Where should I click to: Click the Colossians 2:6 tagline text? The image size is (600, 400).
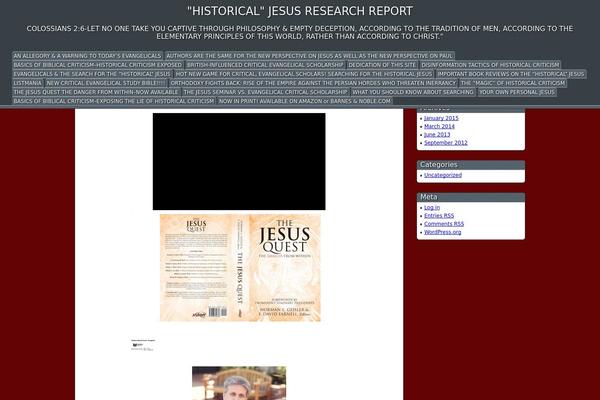[300, 33]
